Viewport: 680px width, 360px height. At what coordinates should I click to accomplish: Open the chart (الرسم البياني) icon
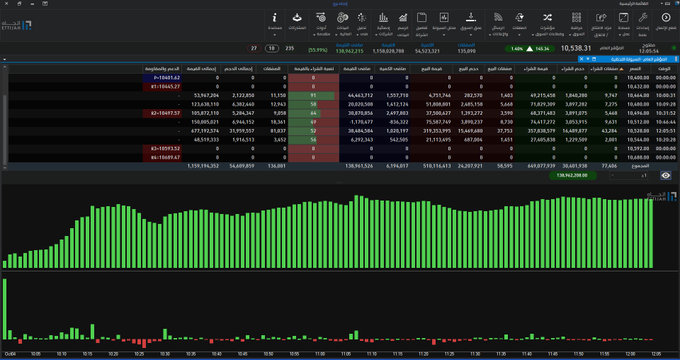pyautogui.click(x=403, y=18)
